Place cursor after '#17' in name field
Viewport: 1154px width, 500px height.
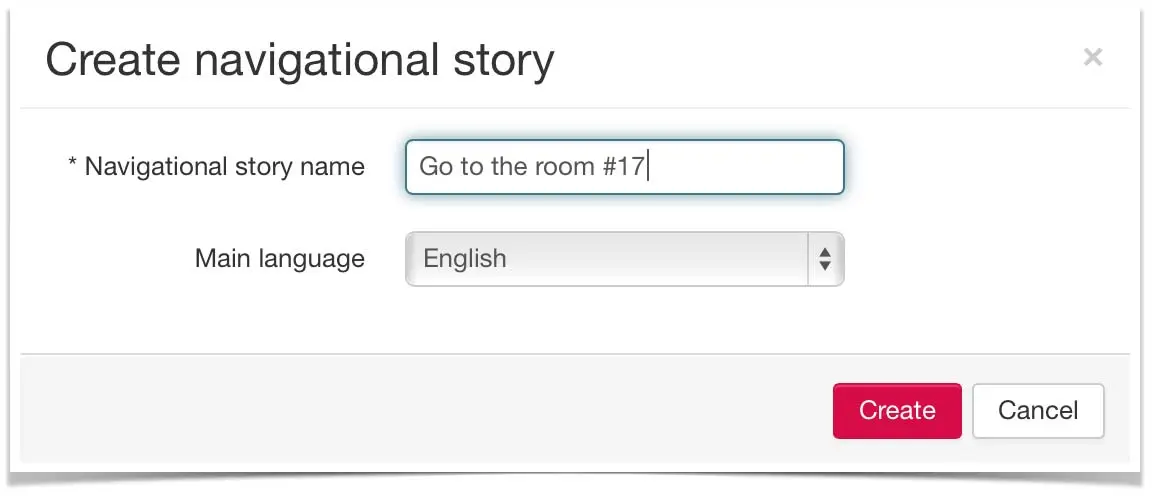coord(648,166)
